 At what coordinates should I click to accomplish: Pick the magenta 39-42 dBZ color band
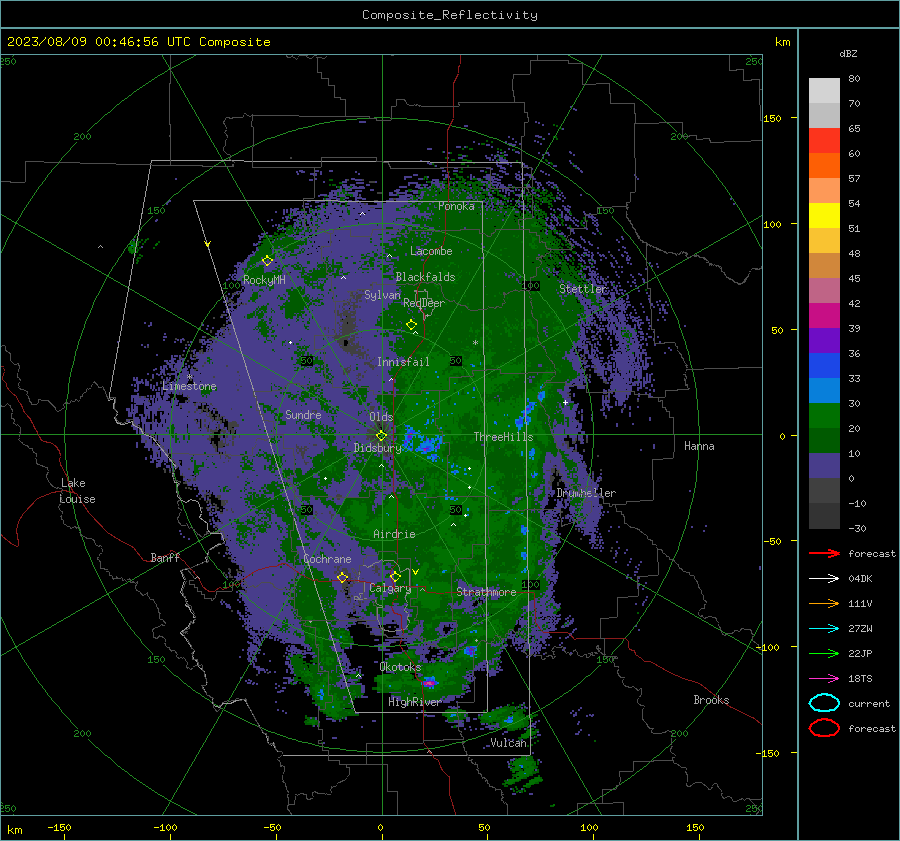(824, 316)
